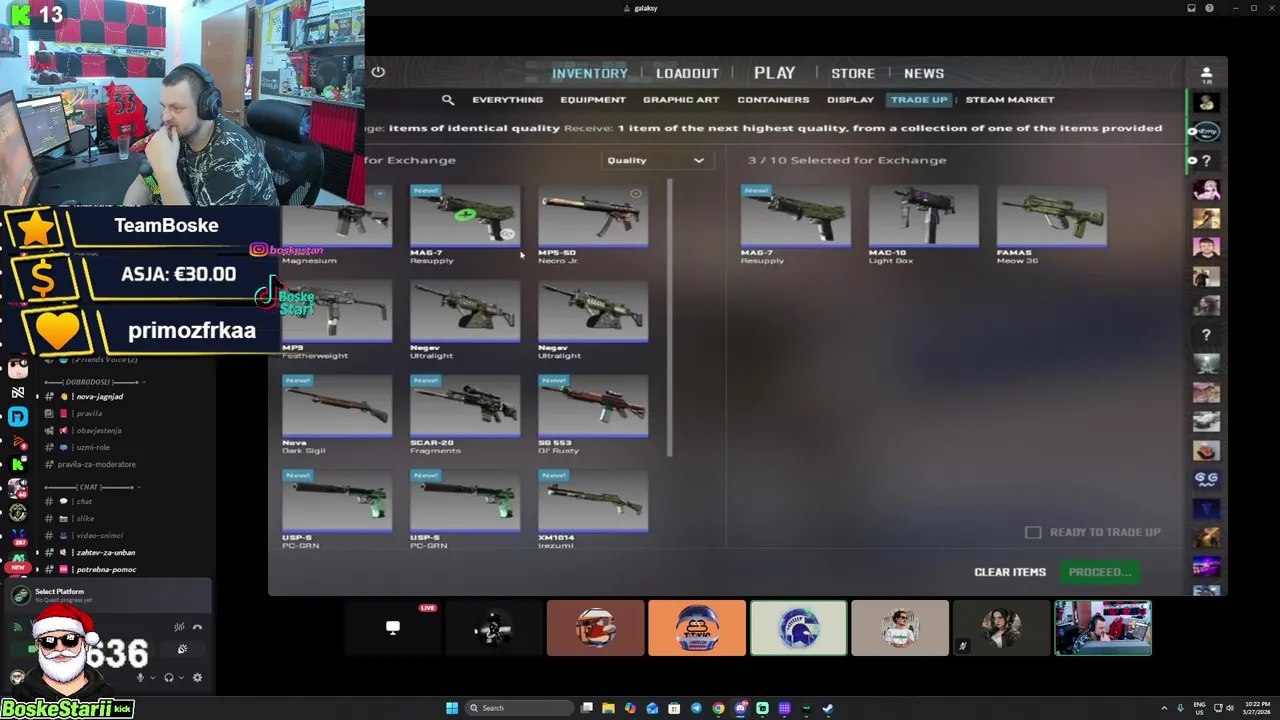
Task: Open the obavjestenja Discord channel
Action: 98,431
